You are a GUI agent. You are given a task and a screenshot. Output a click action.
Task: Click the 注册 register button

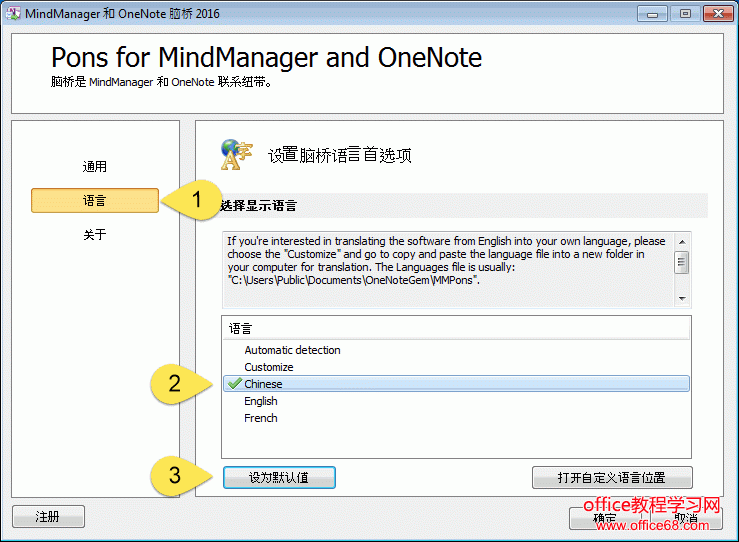pos(48,517)
